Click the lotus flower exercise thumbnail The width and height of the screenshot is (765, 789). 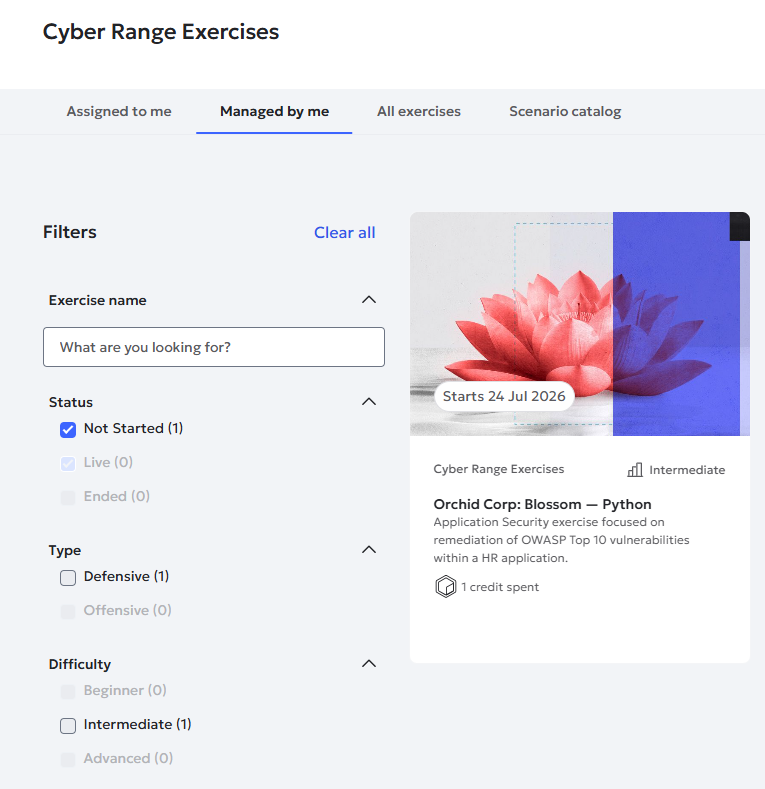[580, 324]
